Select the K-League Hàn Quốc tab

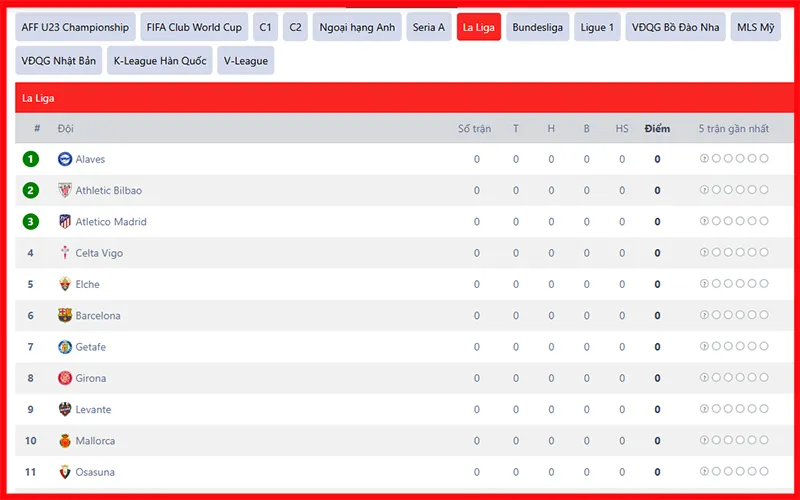coord(160,61)
